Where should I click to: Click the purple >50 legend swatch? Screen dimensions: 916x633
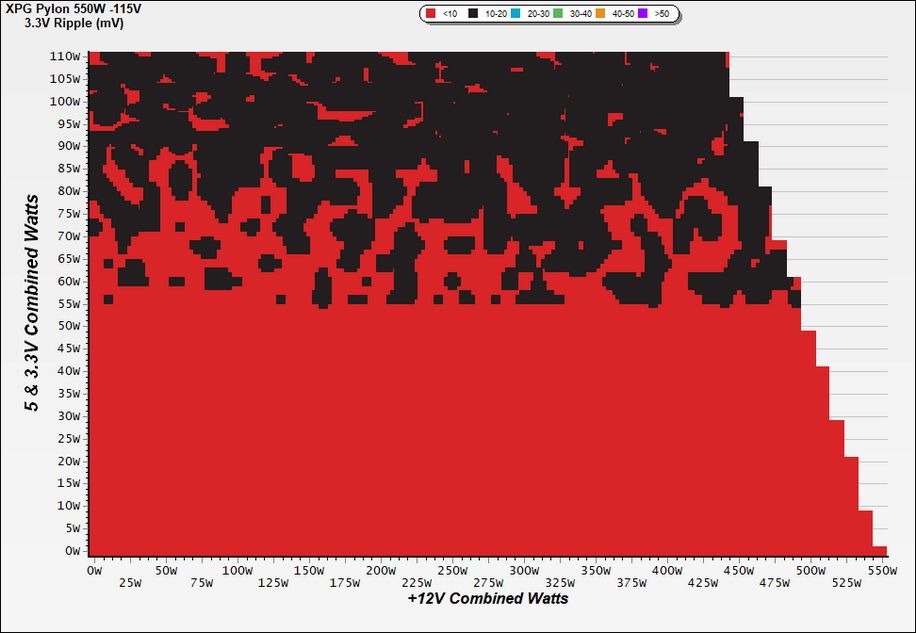tap(643, 13)
